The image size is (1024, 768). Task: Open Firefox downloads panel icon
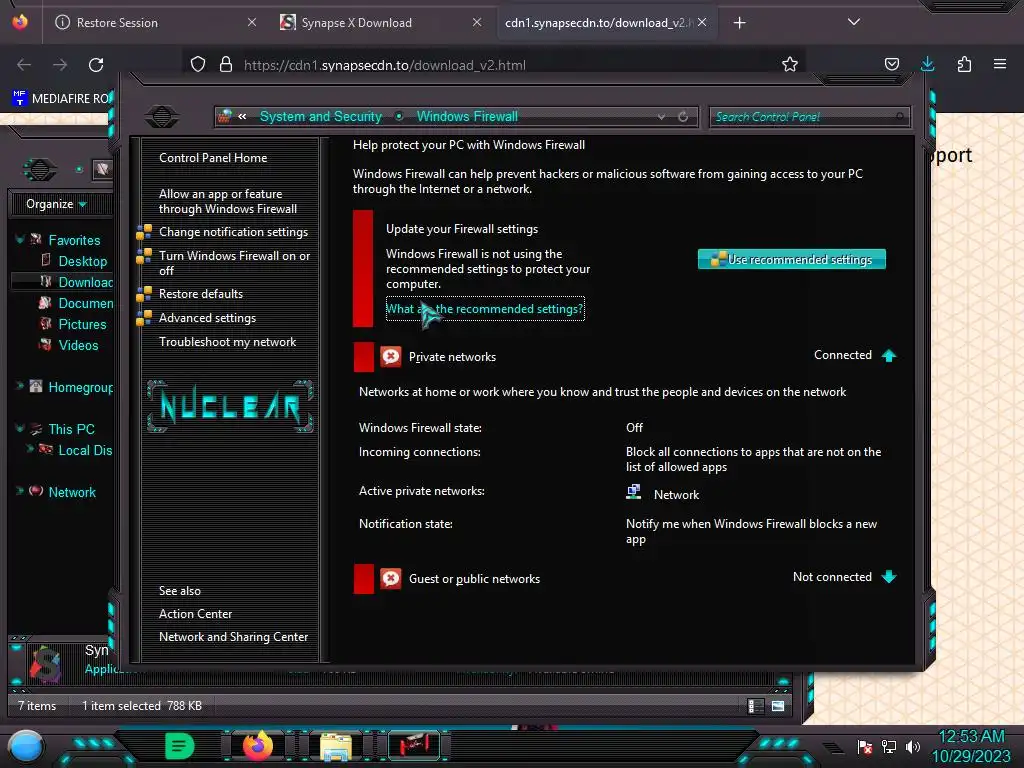coord(927,64)
